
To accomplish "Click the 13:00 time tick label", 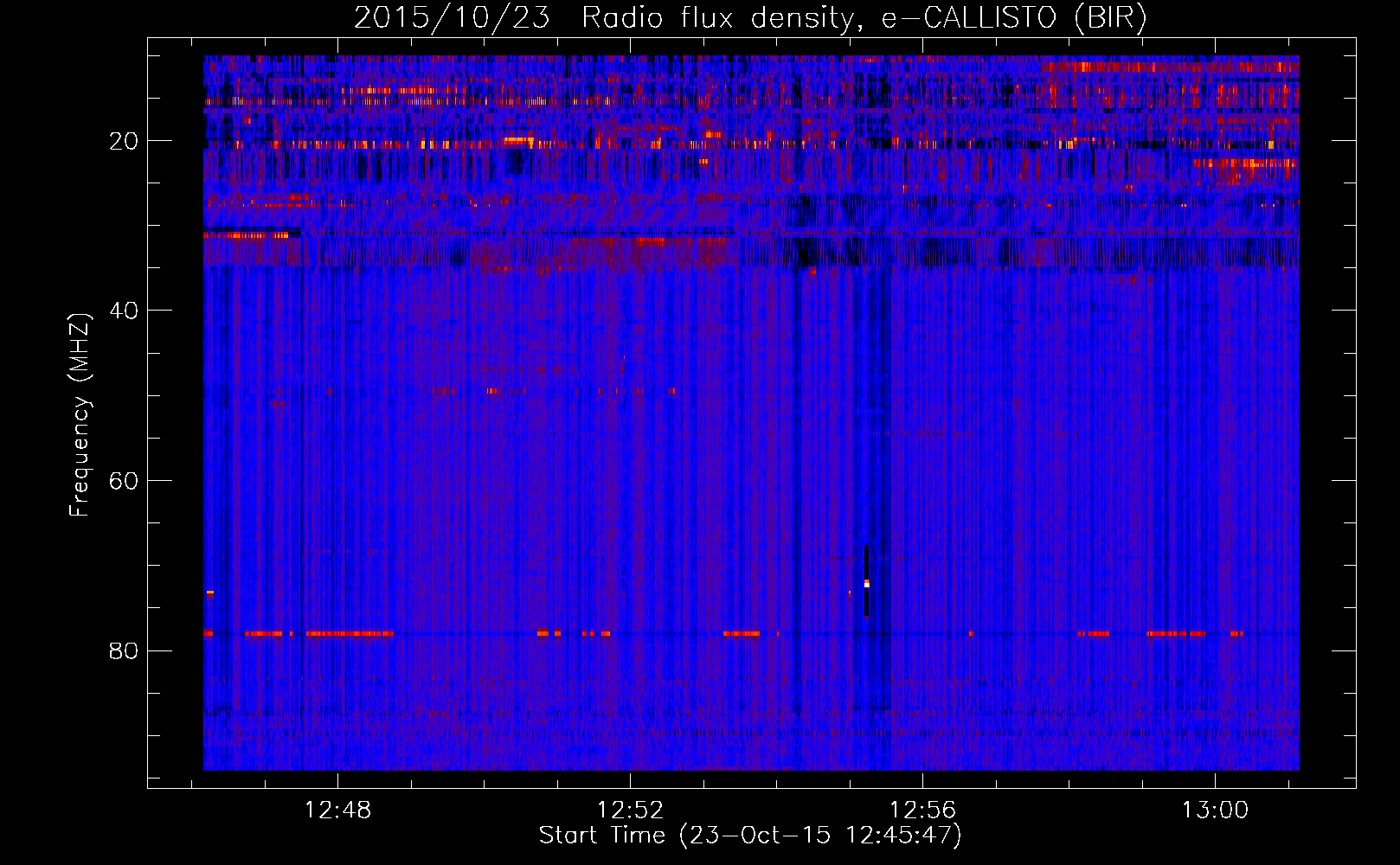I will tap(1216, 811).
